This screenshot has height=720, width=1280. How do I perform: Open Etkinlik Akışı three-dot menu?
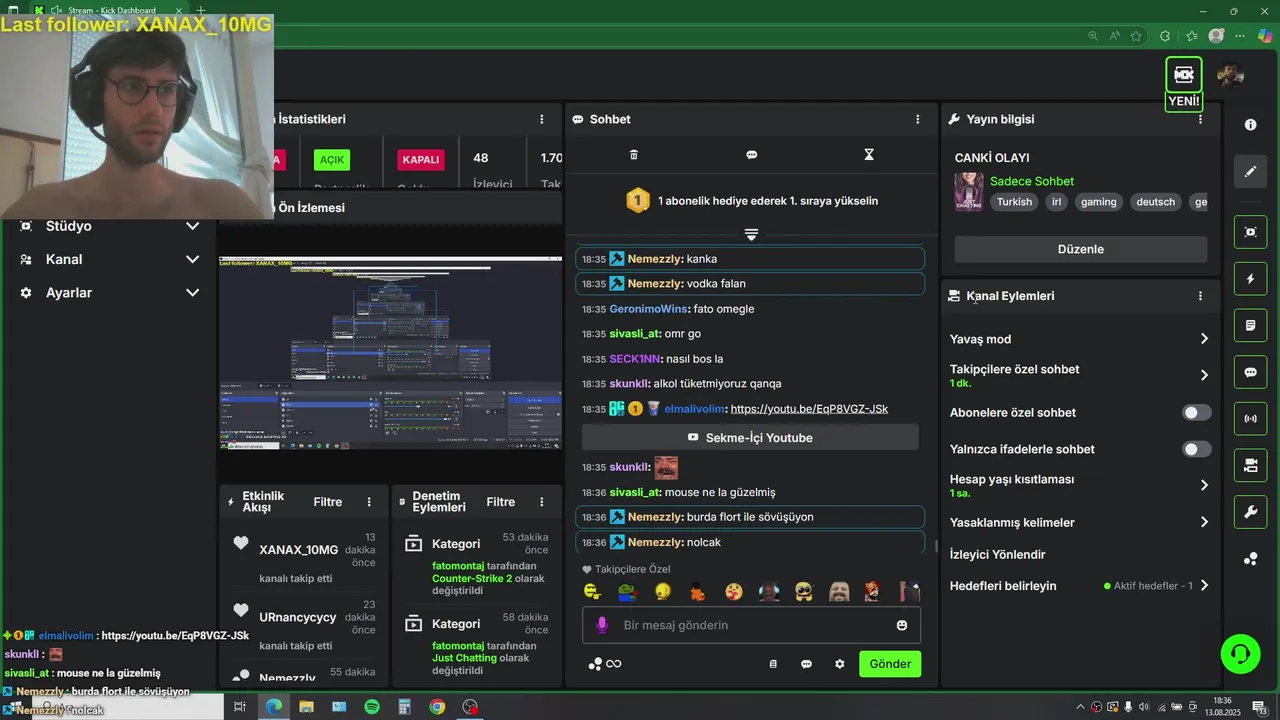369,502
